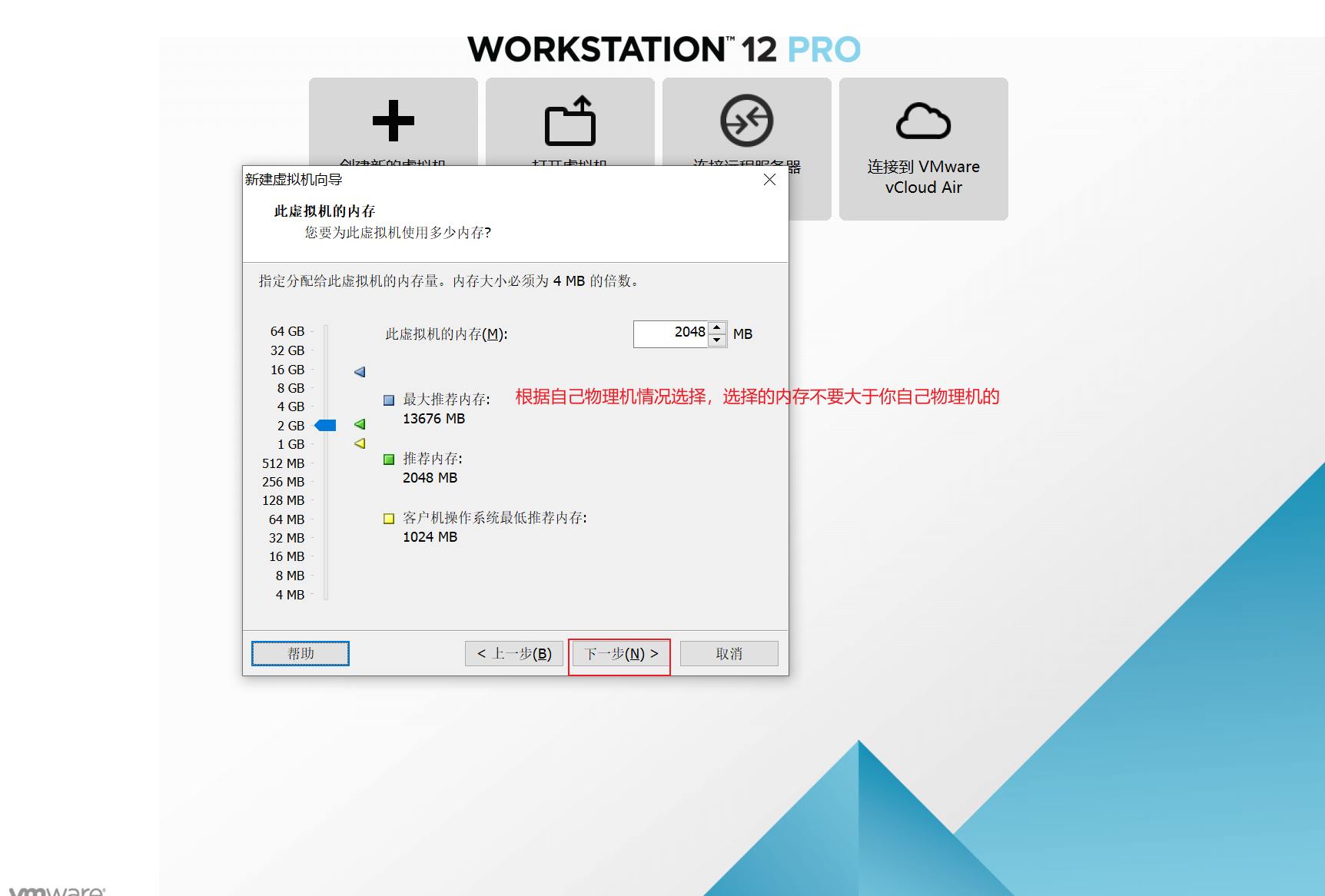Go back with 上一步(B) button
The image size is (1325, 896).
514,653
